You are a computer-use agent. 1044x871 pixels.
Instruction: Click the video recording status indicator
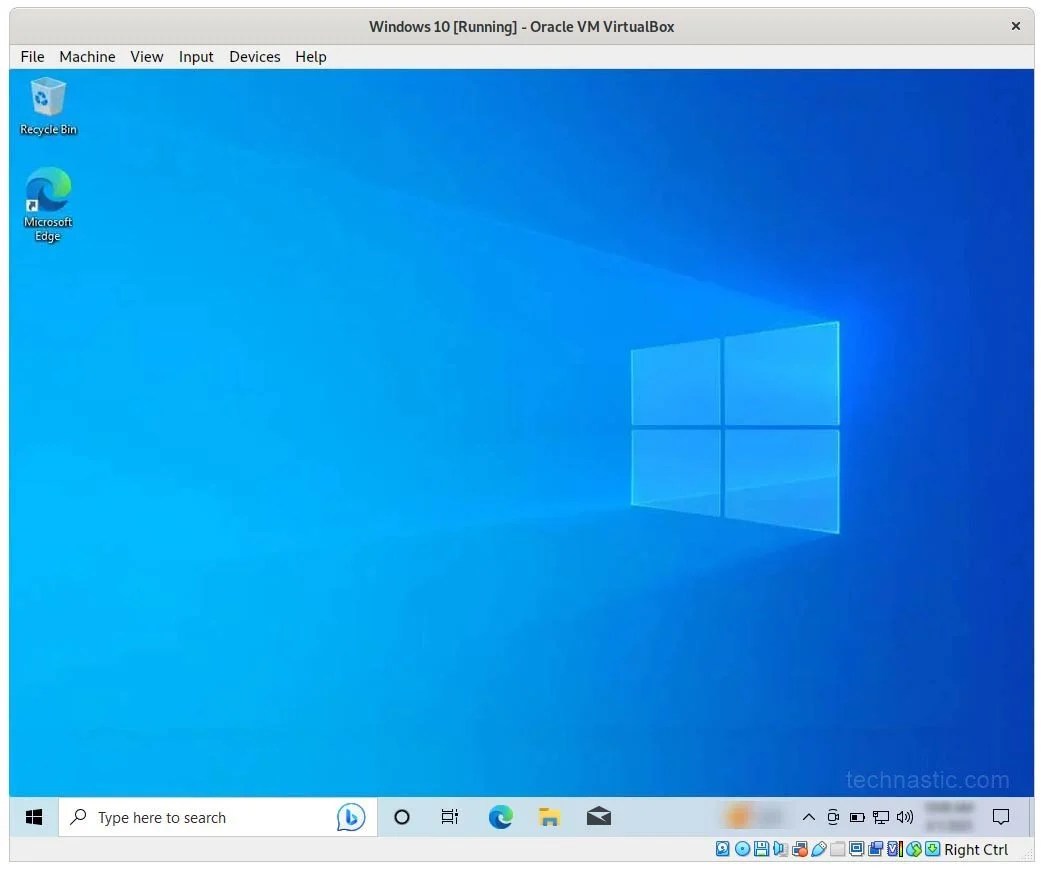point(876,849)
